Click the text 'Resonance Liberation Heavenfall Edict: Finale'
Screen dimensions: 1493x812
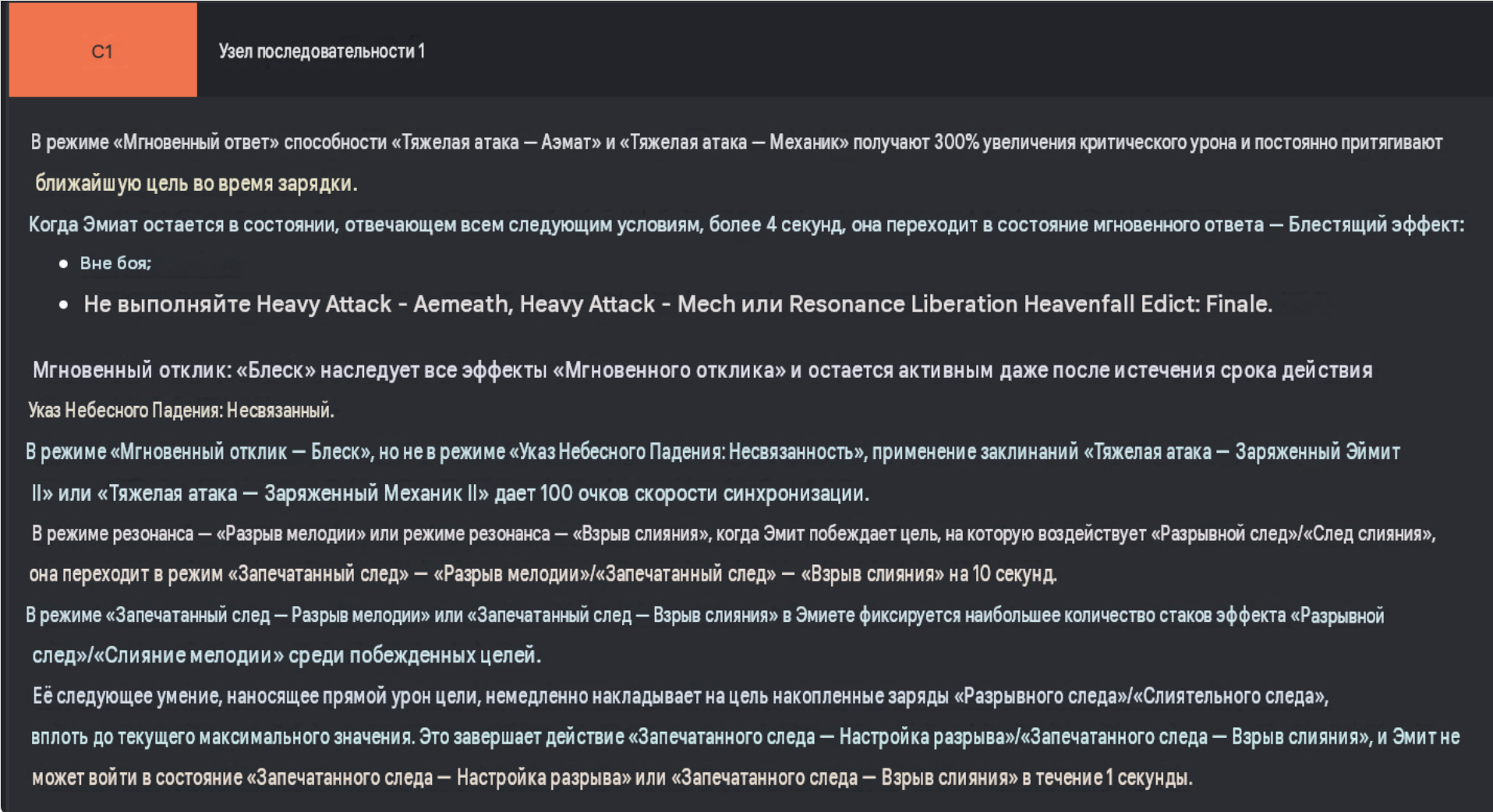point(1029,304)
